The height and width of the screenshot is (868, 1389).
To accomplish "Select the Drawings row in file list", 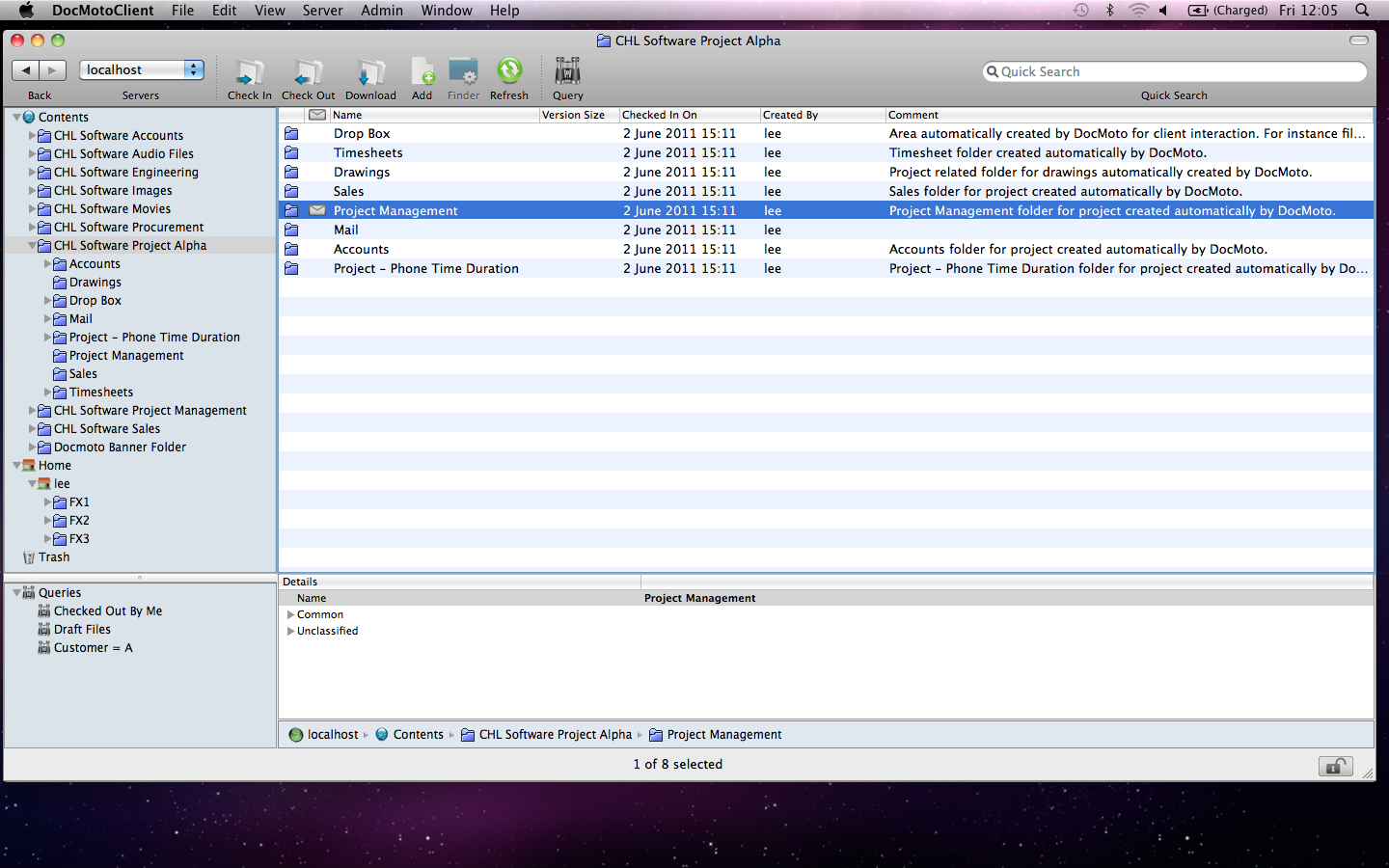I will 826,172.
